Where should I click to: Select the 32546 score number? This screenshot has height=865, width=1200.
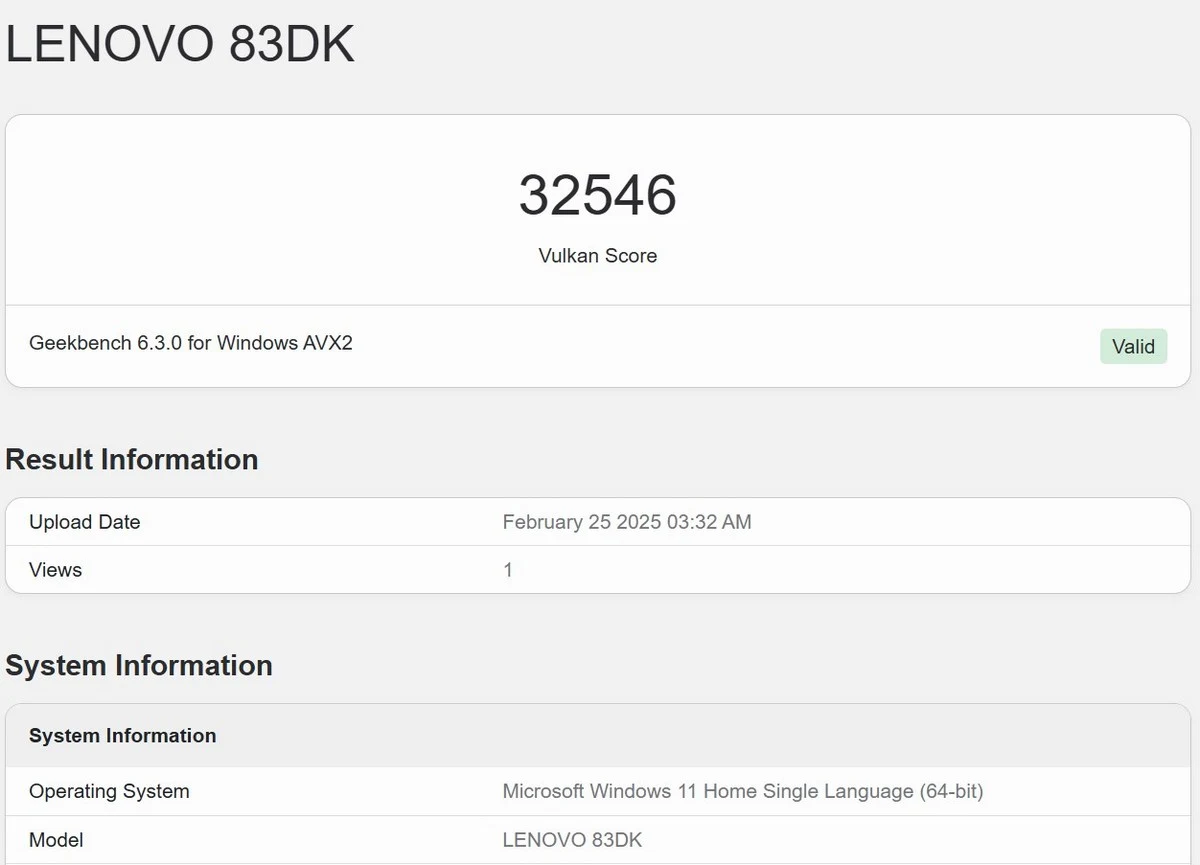tap(597, 195)
